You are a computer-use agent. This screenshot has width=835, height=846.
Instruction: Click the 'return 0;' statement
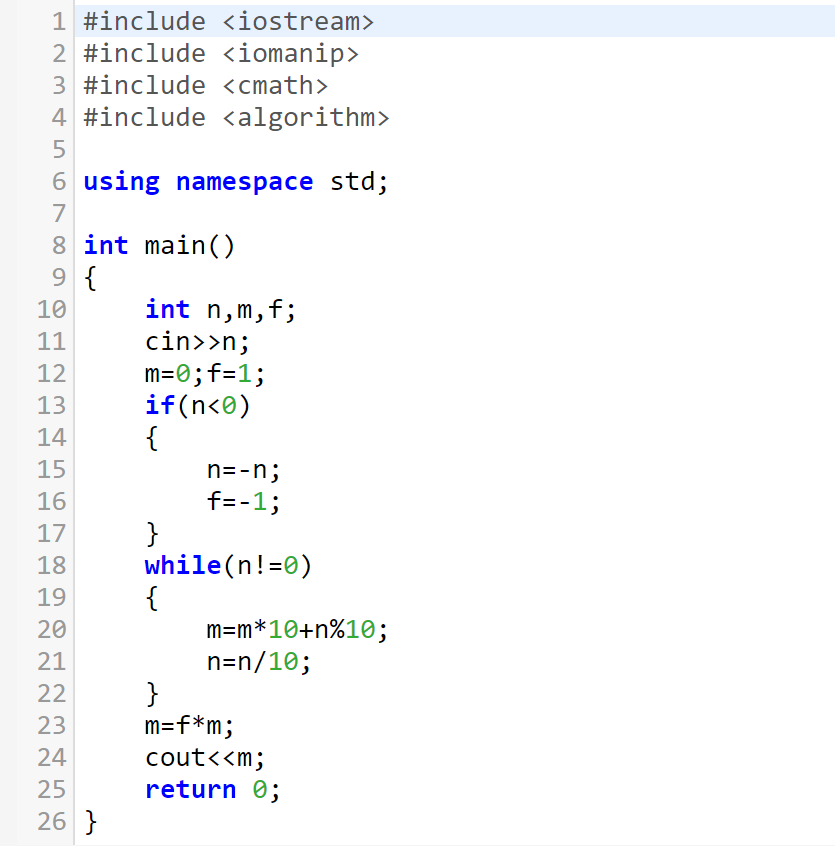click(x=213, y=790)
